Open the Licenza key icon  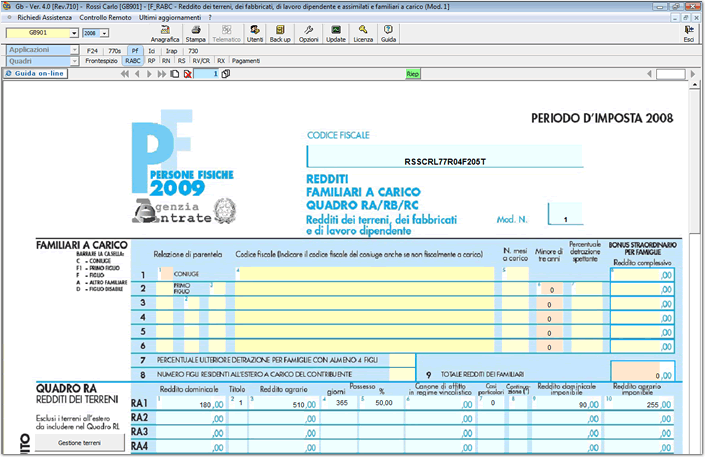pyautogui.click(x=363, y=34)
